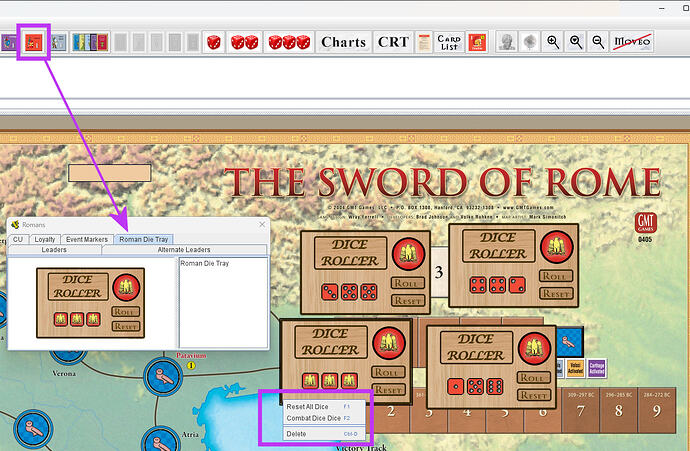Click Reset on the palette dice roller
Image resolution: width=690 pixels, height=451 pixels.
(x=125, y=326)
